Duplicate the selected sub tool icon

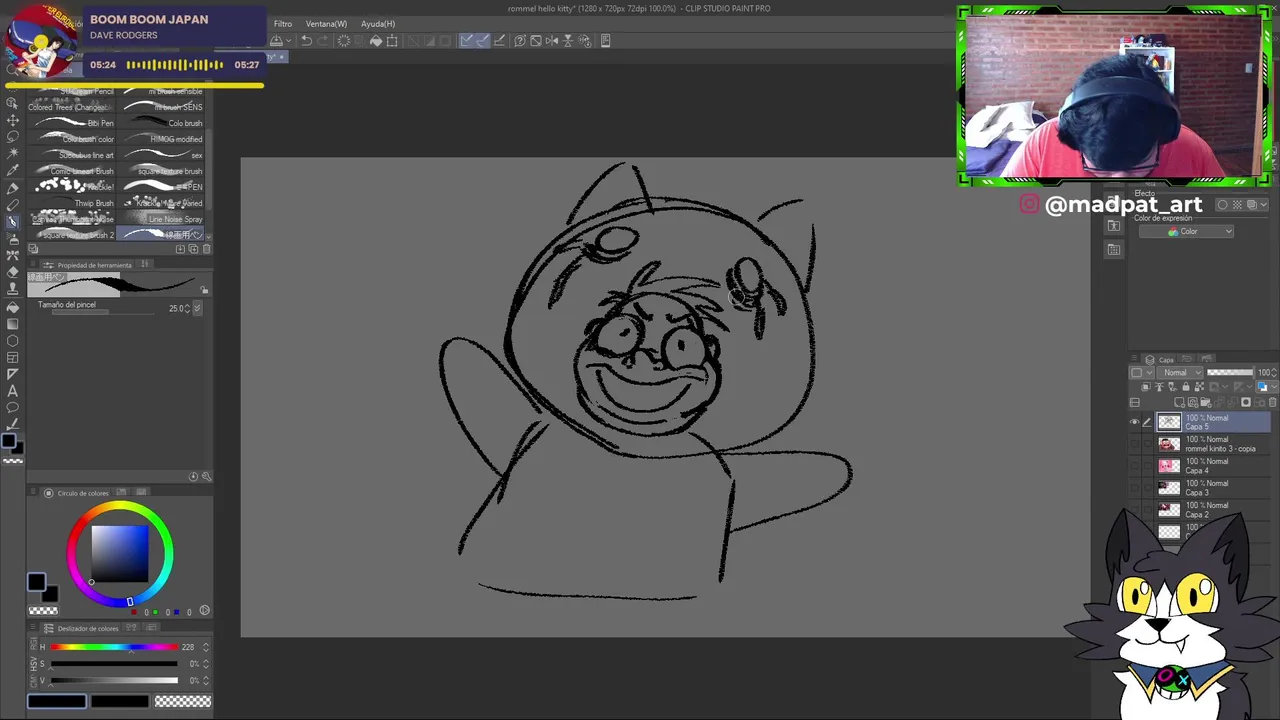point(193,249)
